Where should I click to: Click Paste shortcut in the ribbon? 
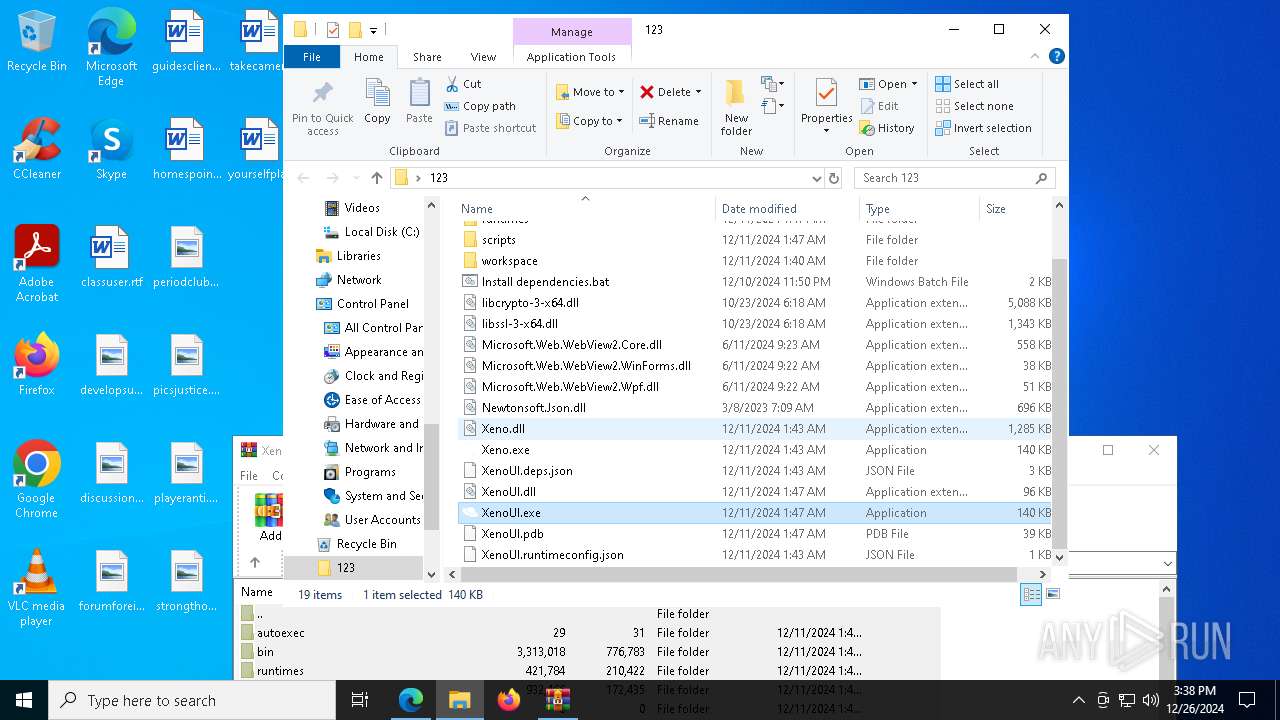tap(491, 128)
